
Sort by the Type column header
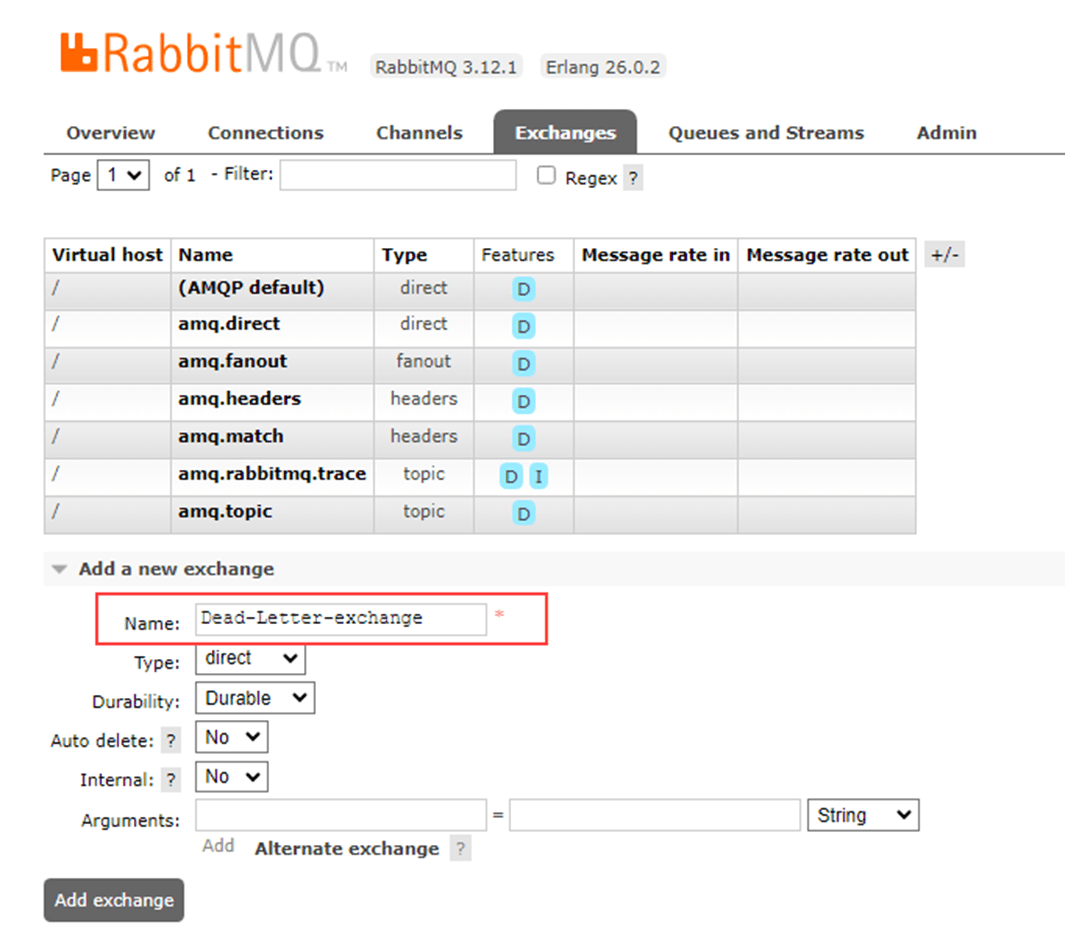(404, 255)
